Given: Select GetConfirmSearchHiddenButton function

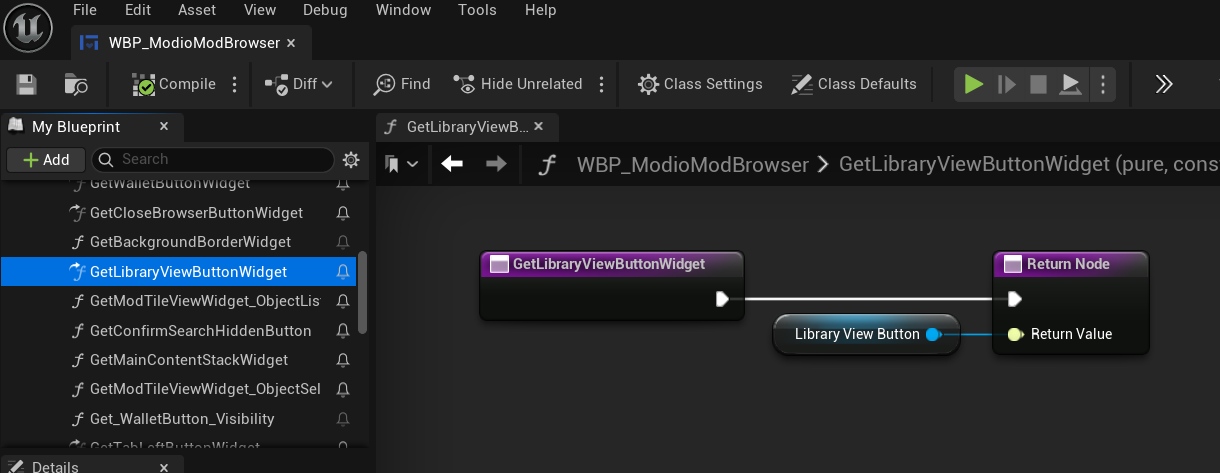Looking at the screenshot, I should coord(200,331).
